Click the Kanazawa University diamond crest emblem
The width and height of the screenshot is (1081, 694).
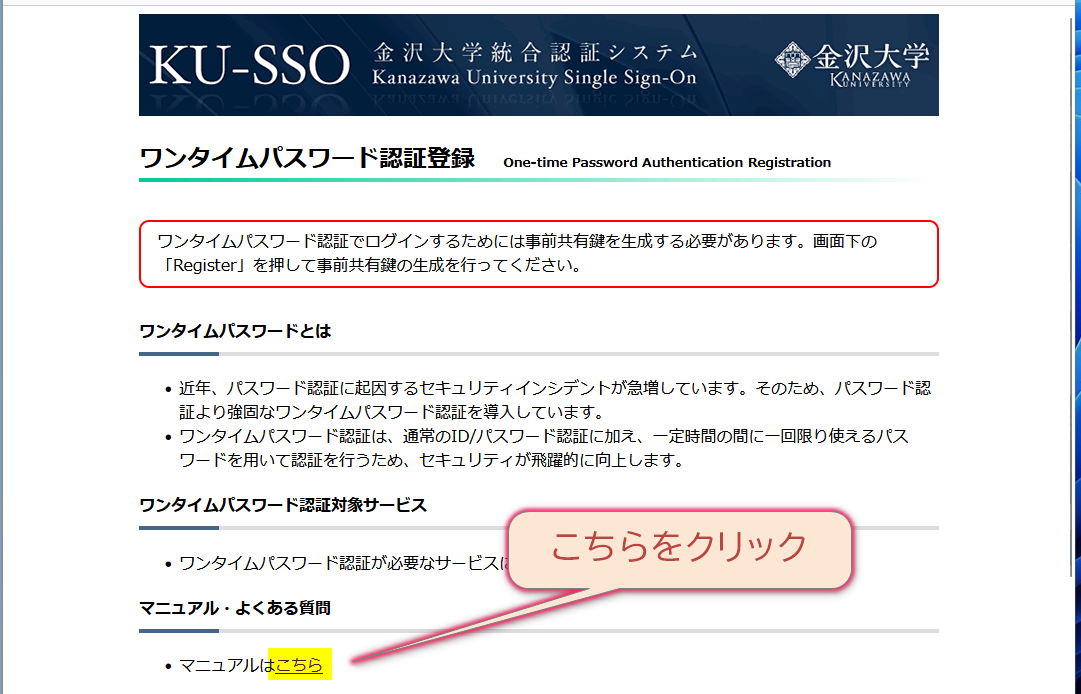(795, 60)
